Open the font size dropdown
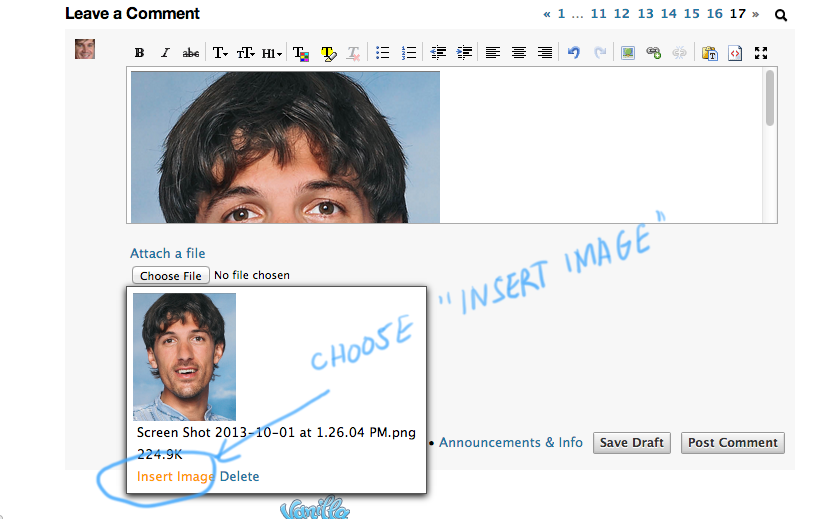The width and height of the screenshot is (822, 519). click(x=245, y=53)
